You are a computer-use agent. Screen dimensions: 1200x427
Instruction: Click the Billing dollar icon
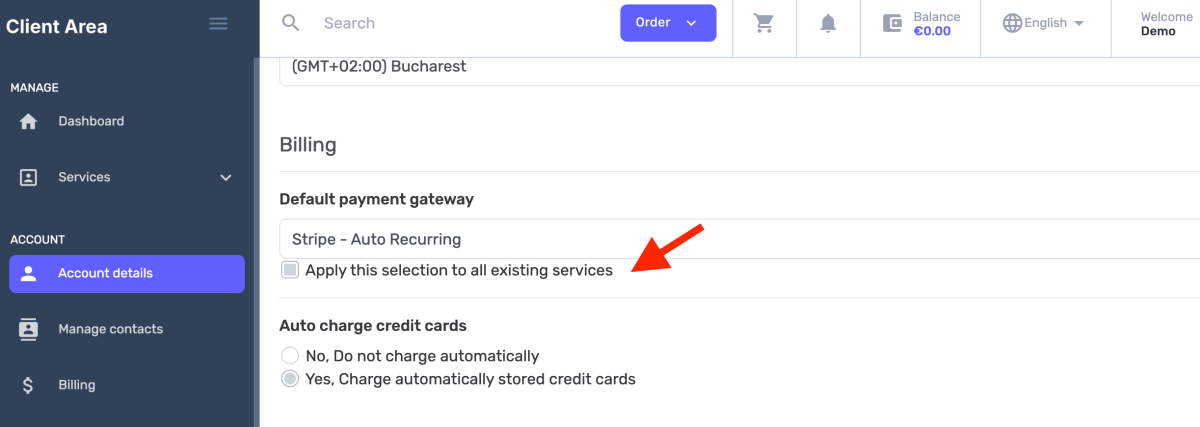[29, 385]
